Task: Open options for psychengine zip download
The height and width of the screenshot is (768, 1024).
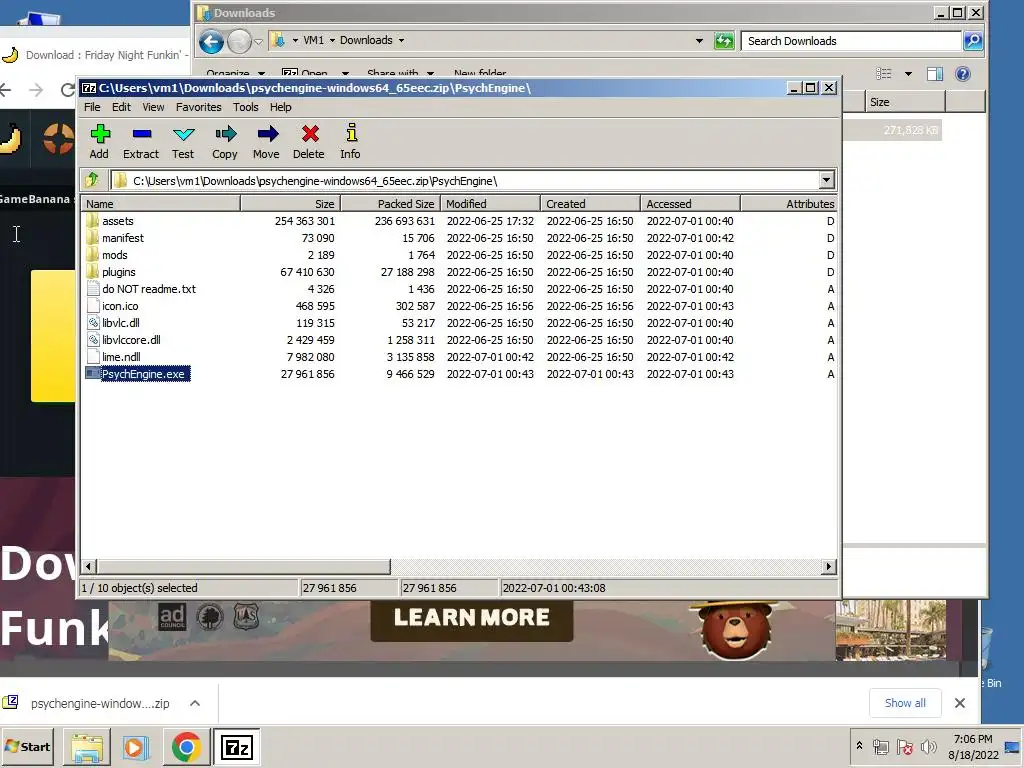Action: (195, 703)
